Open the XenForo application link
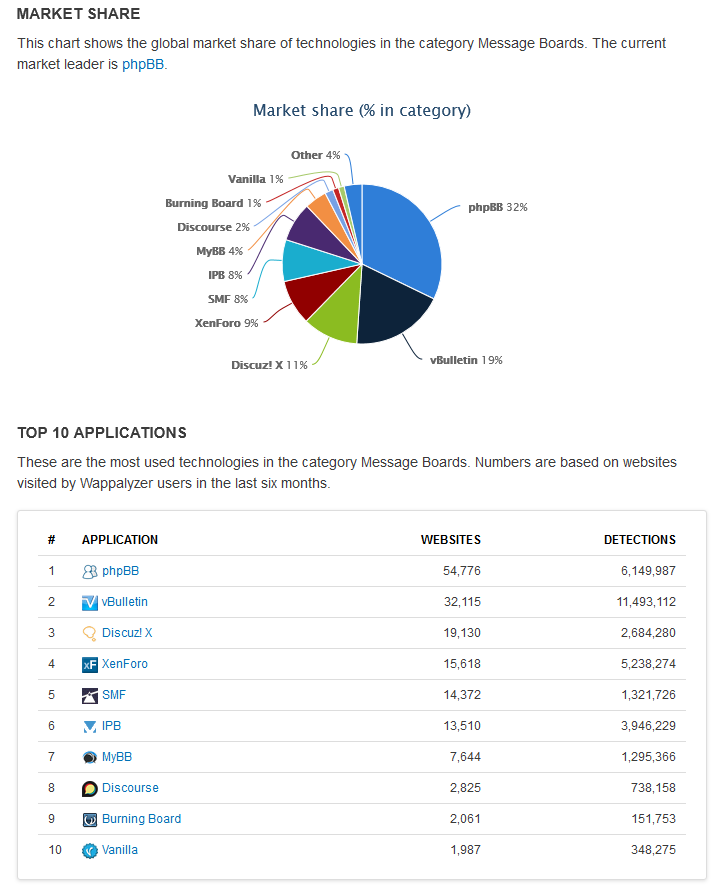725x896 pixels. [125, 664]
